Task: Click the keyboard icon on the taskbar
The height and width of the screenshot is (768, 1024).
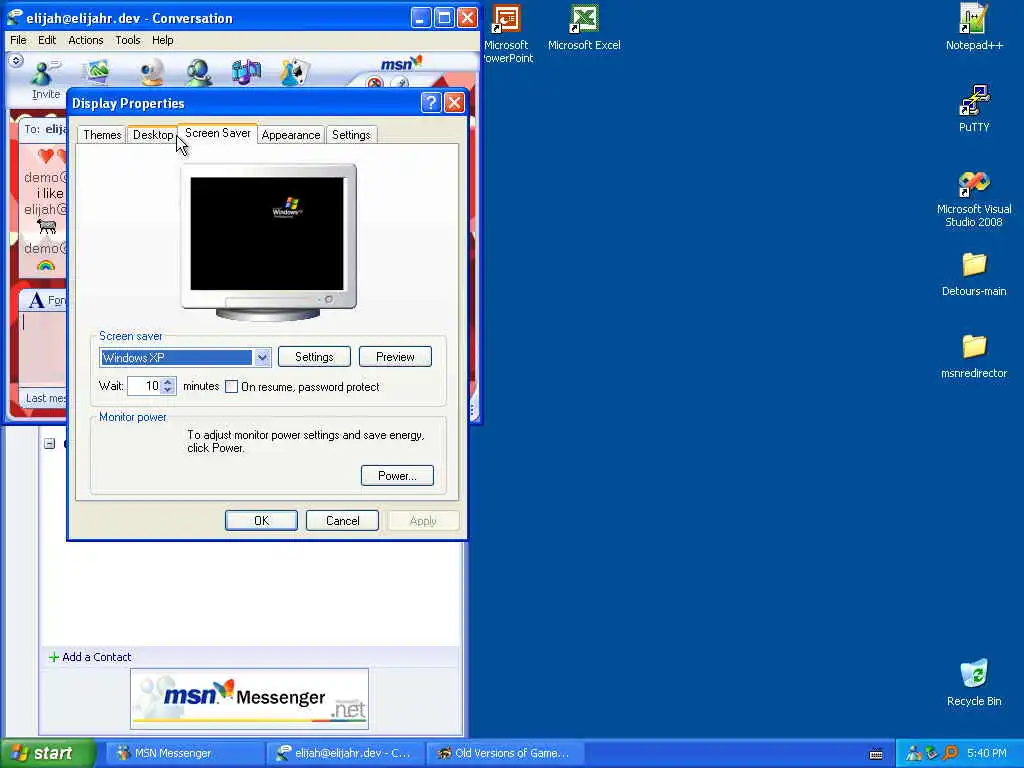Action: tap(876, 754)
